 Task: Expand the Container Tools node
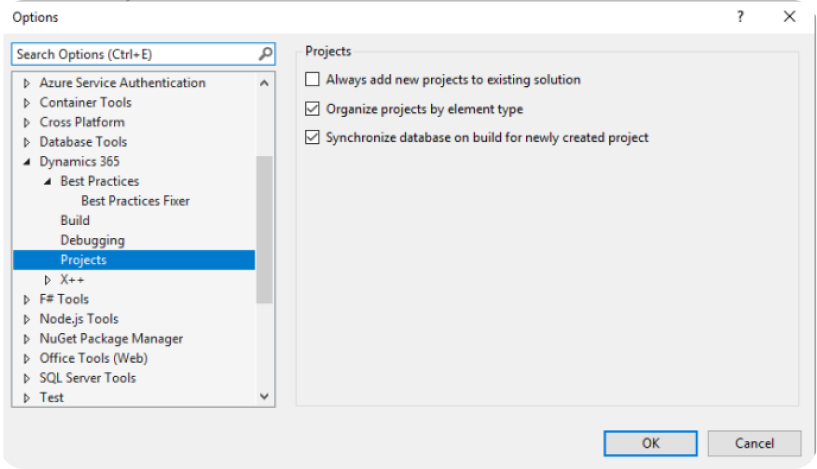click(x=27, y=103)
